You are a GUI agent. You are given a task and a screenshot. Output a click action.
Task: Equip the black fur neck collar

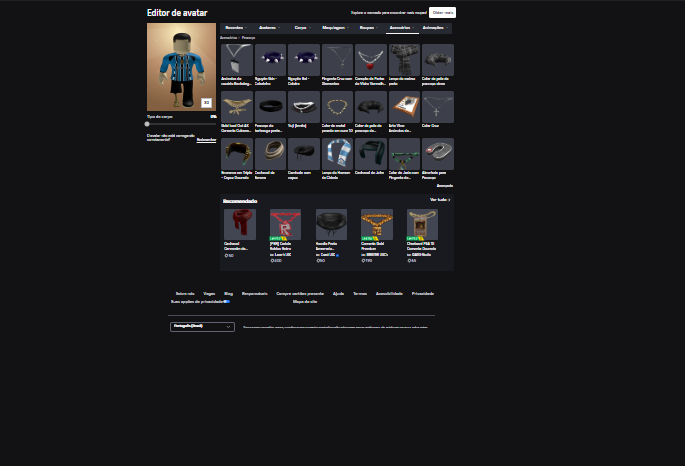371,107
